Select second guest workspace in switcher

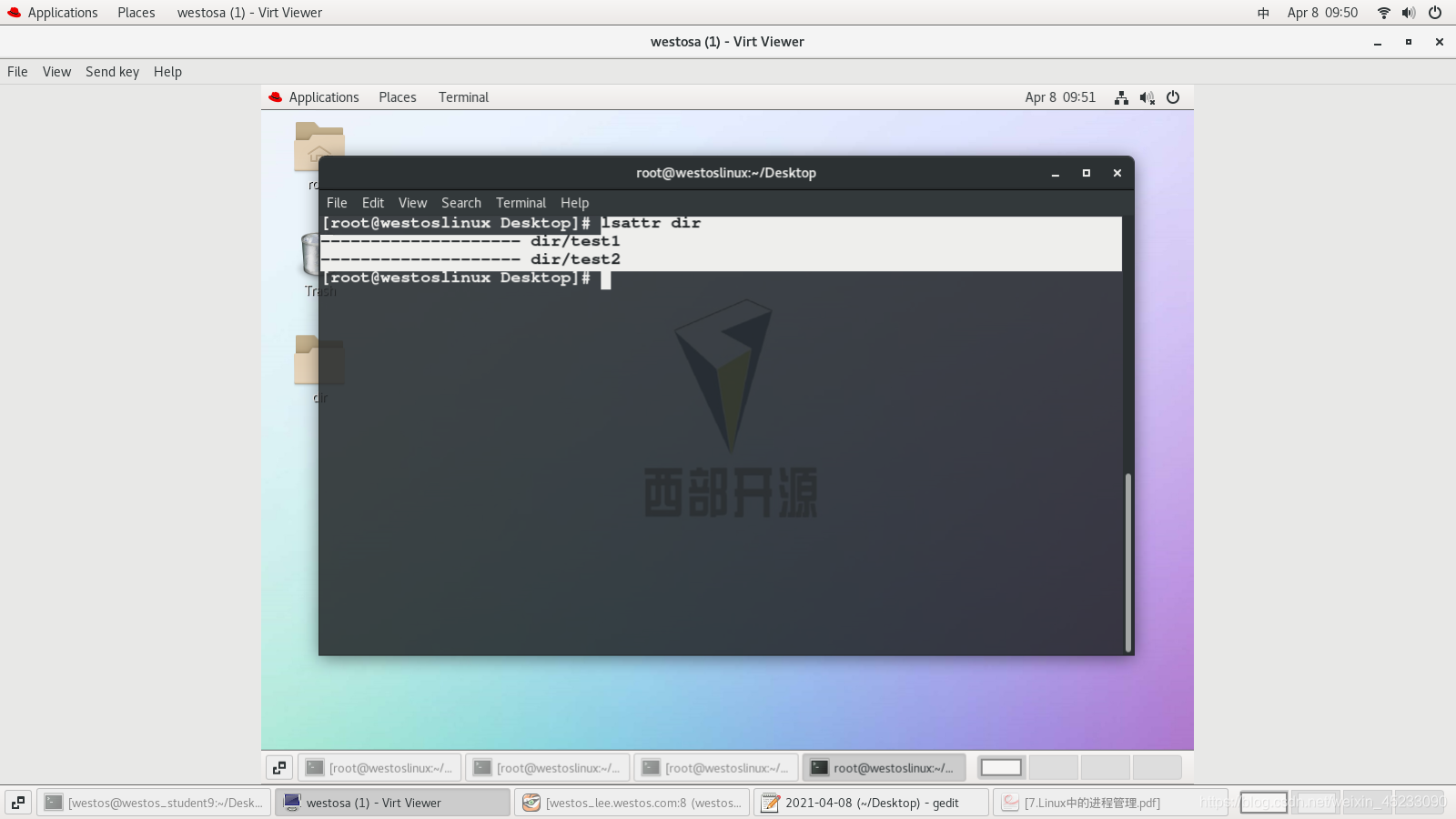(x=1053, y=768)
